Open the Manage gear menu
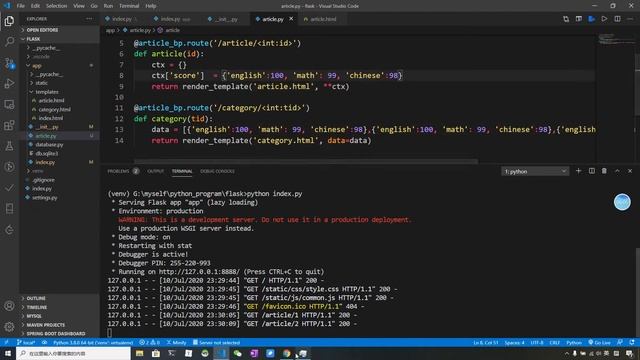Screen dimensions: 640x360 [9, 327]
